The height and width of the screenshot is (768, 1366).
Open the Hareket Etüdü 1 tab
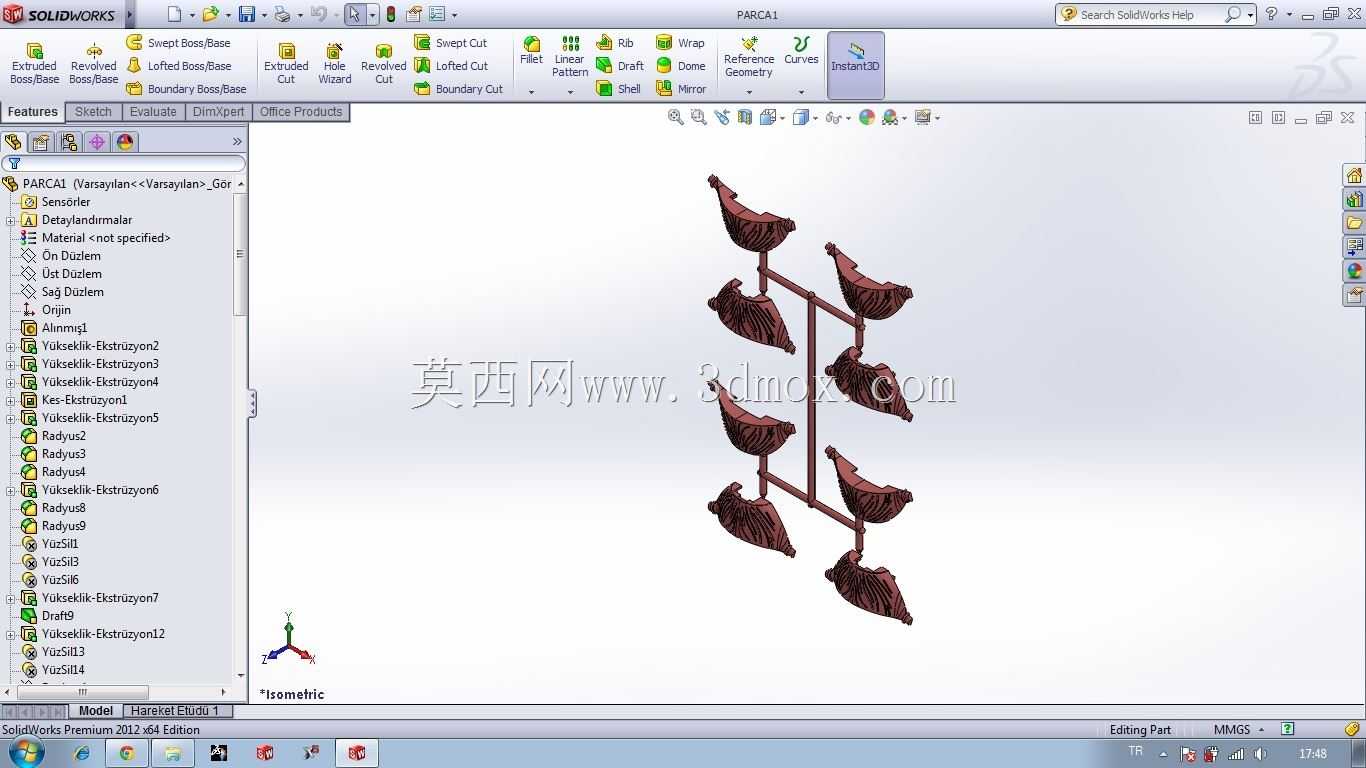(x=175, y=711)
